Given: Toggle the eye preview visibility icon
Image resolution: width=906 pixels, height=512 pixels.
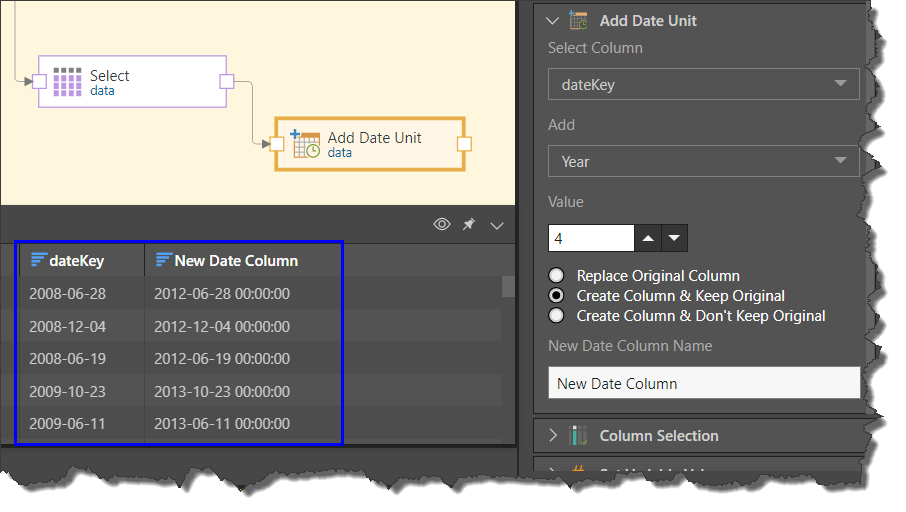Looking at the screenshot, I should [x=442, y=225].
